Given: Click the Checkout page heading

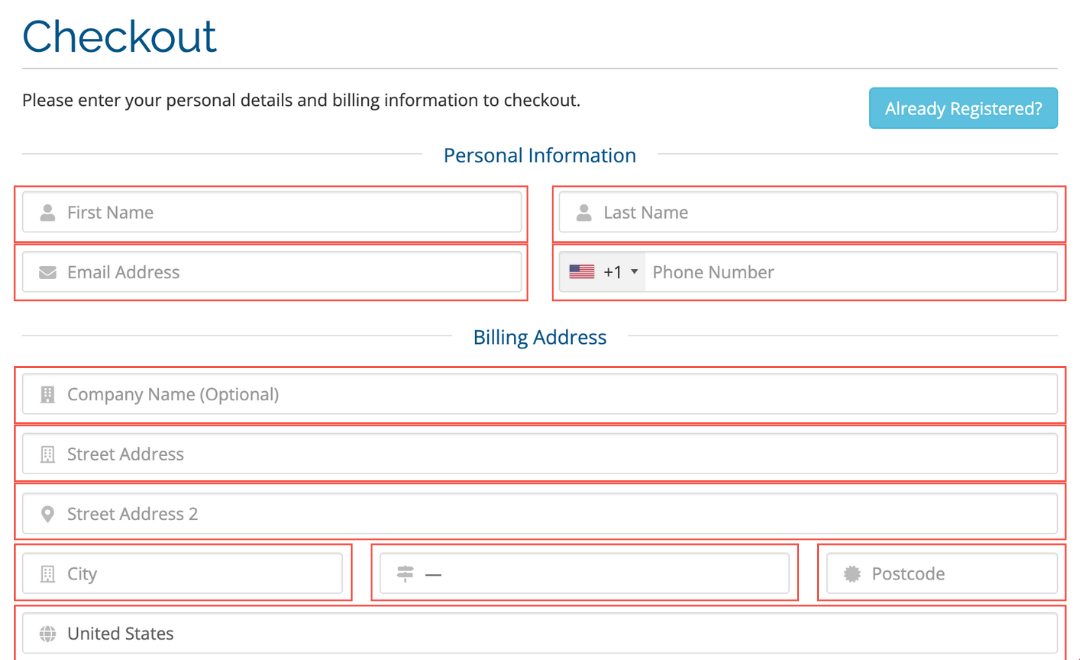Looking at the screenshot, I should [120, 37].
